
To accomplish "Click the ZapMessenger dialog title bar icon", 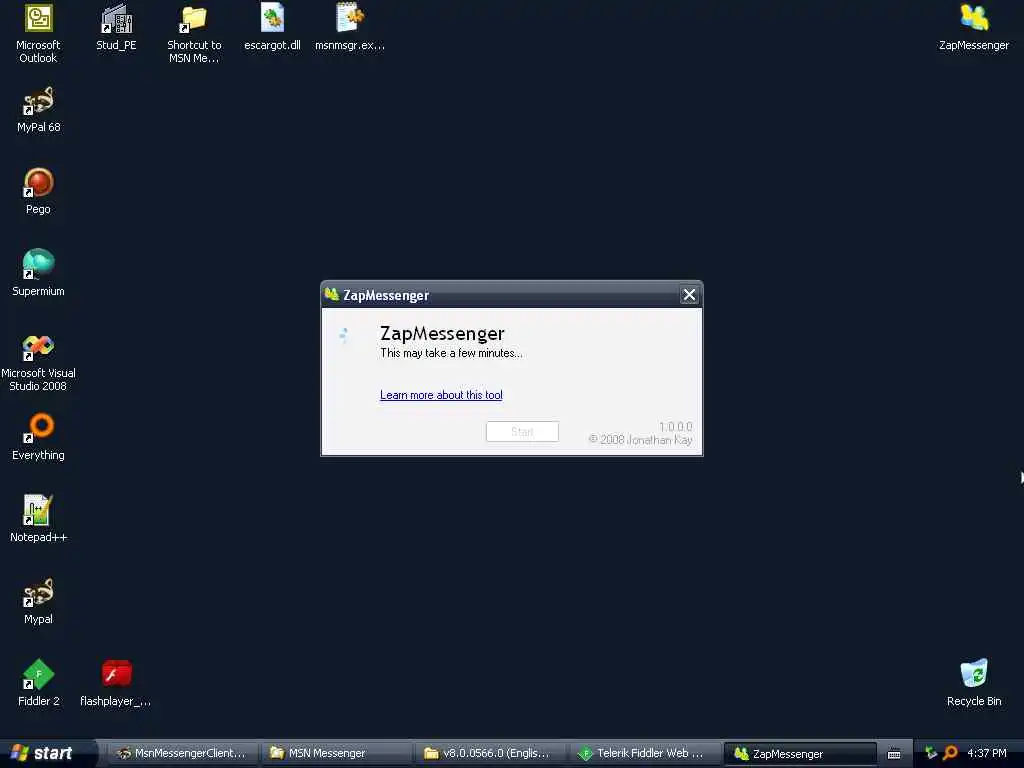I will (332, 295).
